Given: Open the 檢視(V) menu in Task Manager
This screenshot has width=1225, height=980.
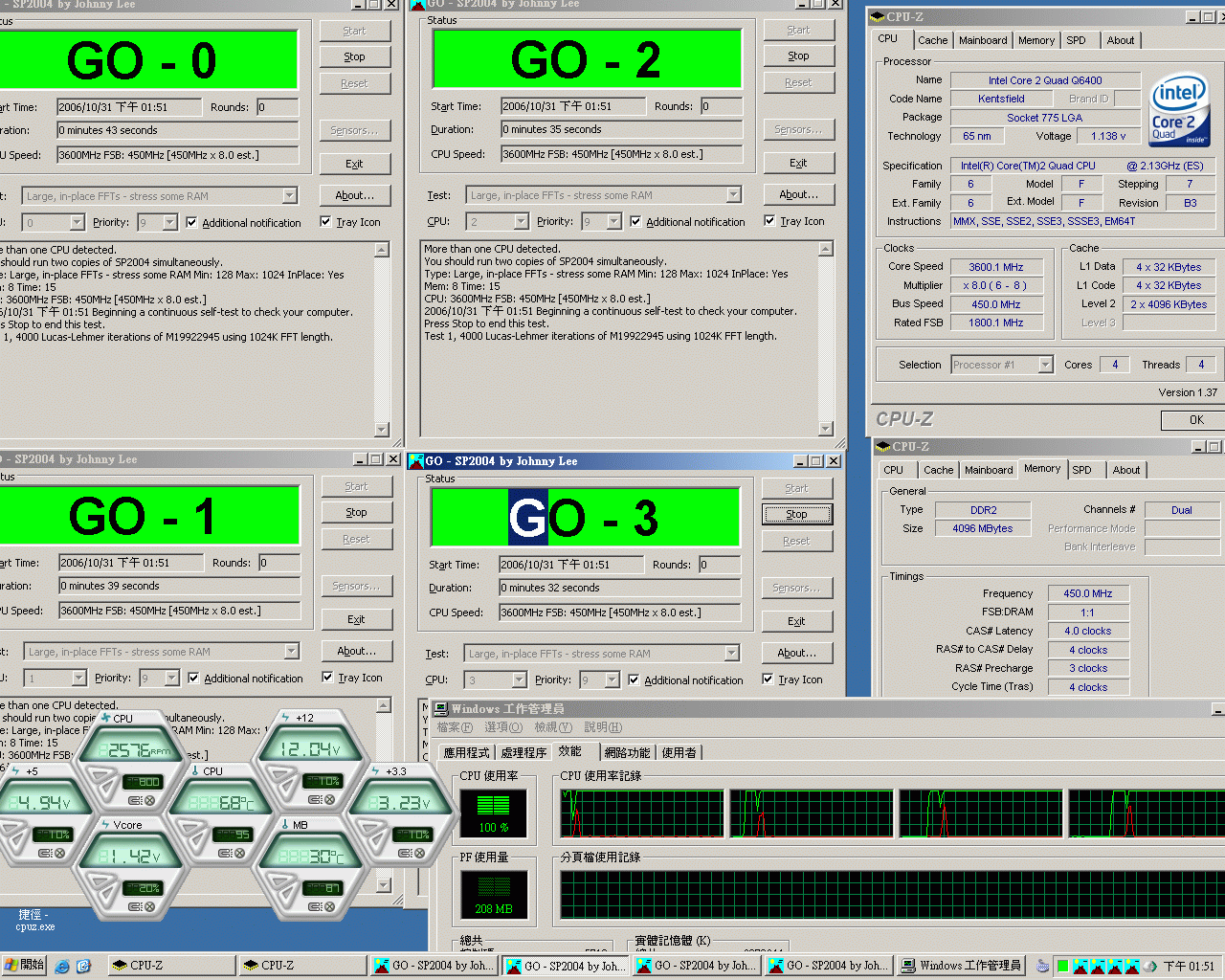Looking at the screenshot, I should coord(553,727).
